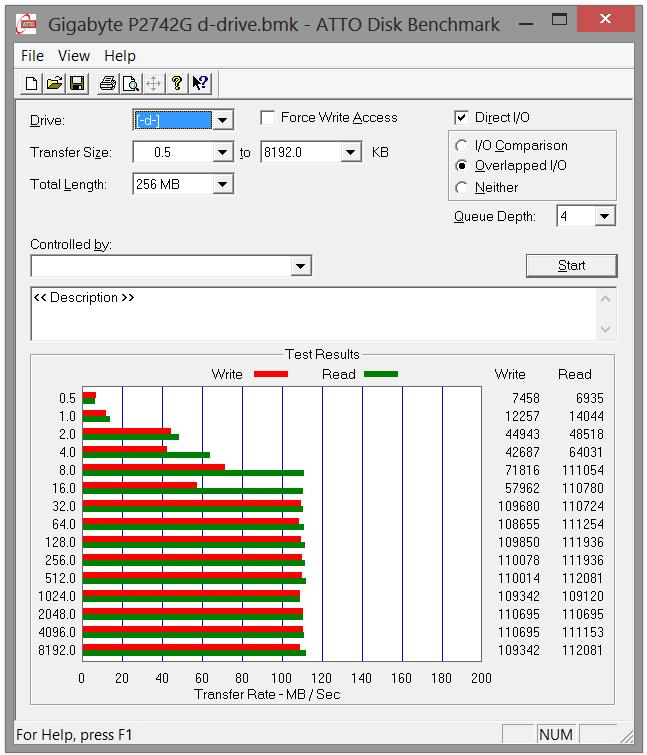The height and width of the screenshot is (755, 647).
Task: Toggle Force Write Access checkbox
Action: (268, 117)
